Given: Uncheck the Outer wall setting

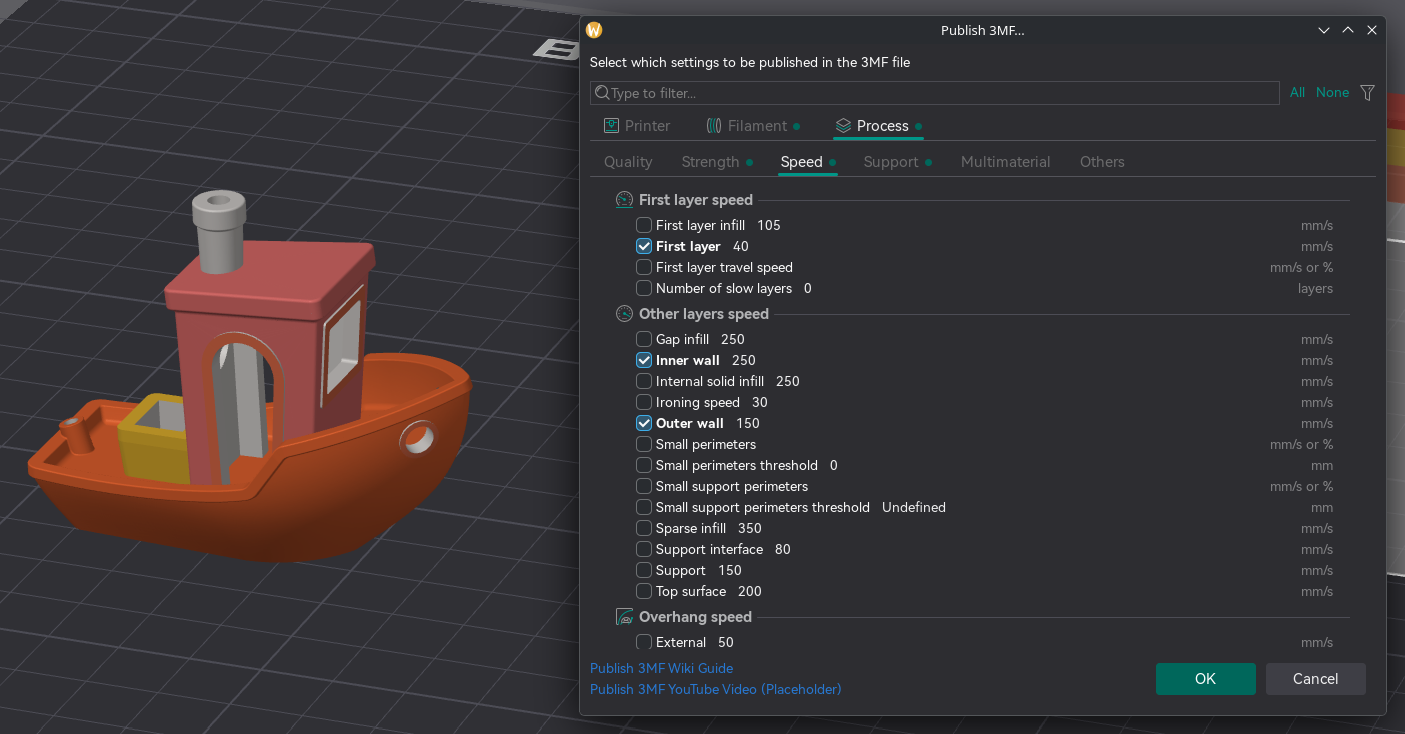Looking at the screenshot, I should click(644, 423).
